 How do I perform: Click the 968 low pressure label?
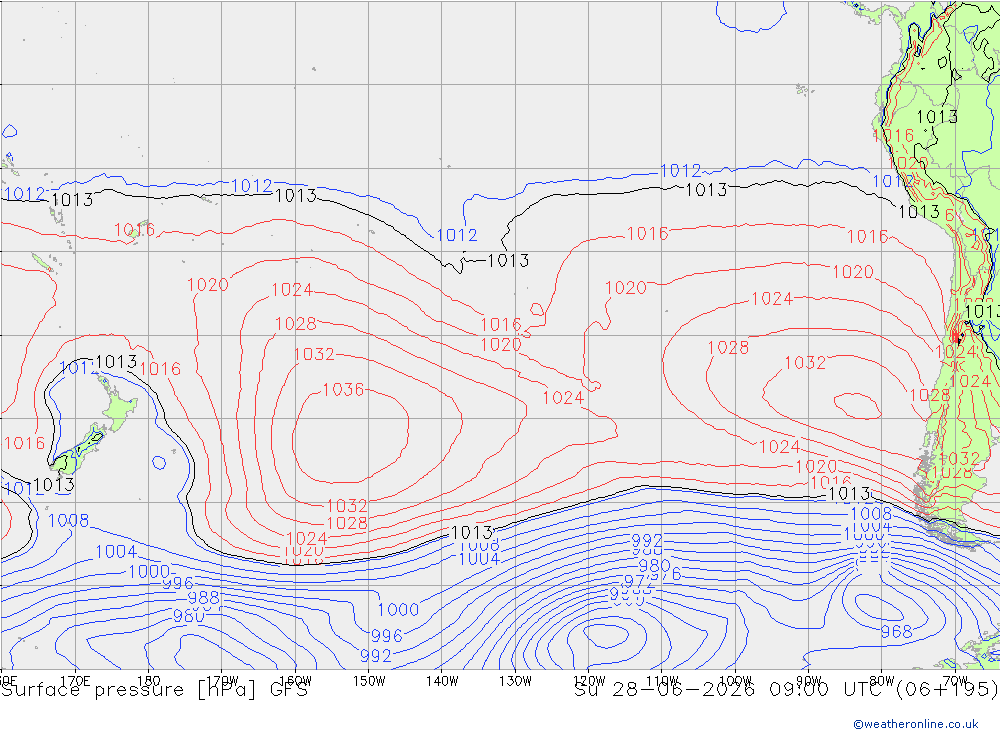[x=896, y=632]
